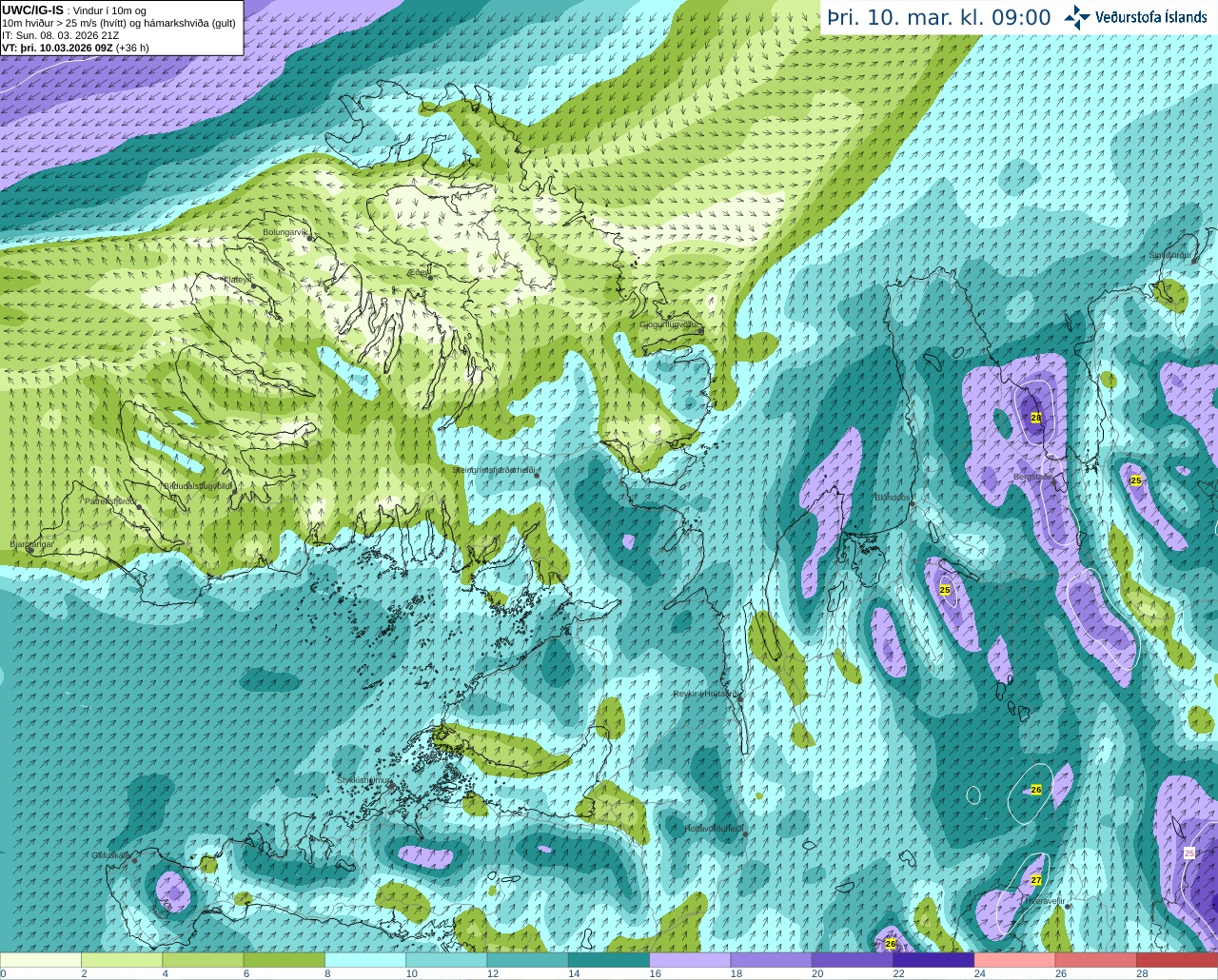Click the 2–4 light green legend swatch
This screenshot has width=1218, height=980.
coord(122,959)
